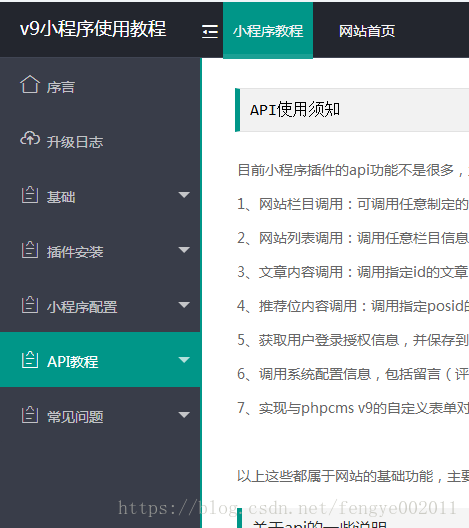
Task: Click the clipboard icon beside 插件安装
Action: click(30, 250)
